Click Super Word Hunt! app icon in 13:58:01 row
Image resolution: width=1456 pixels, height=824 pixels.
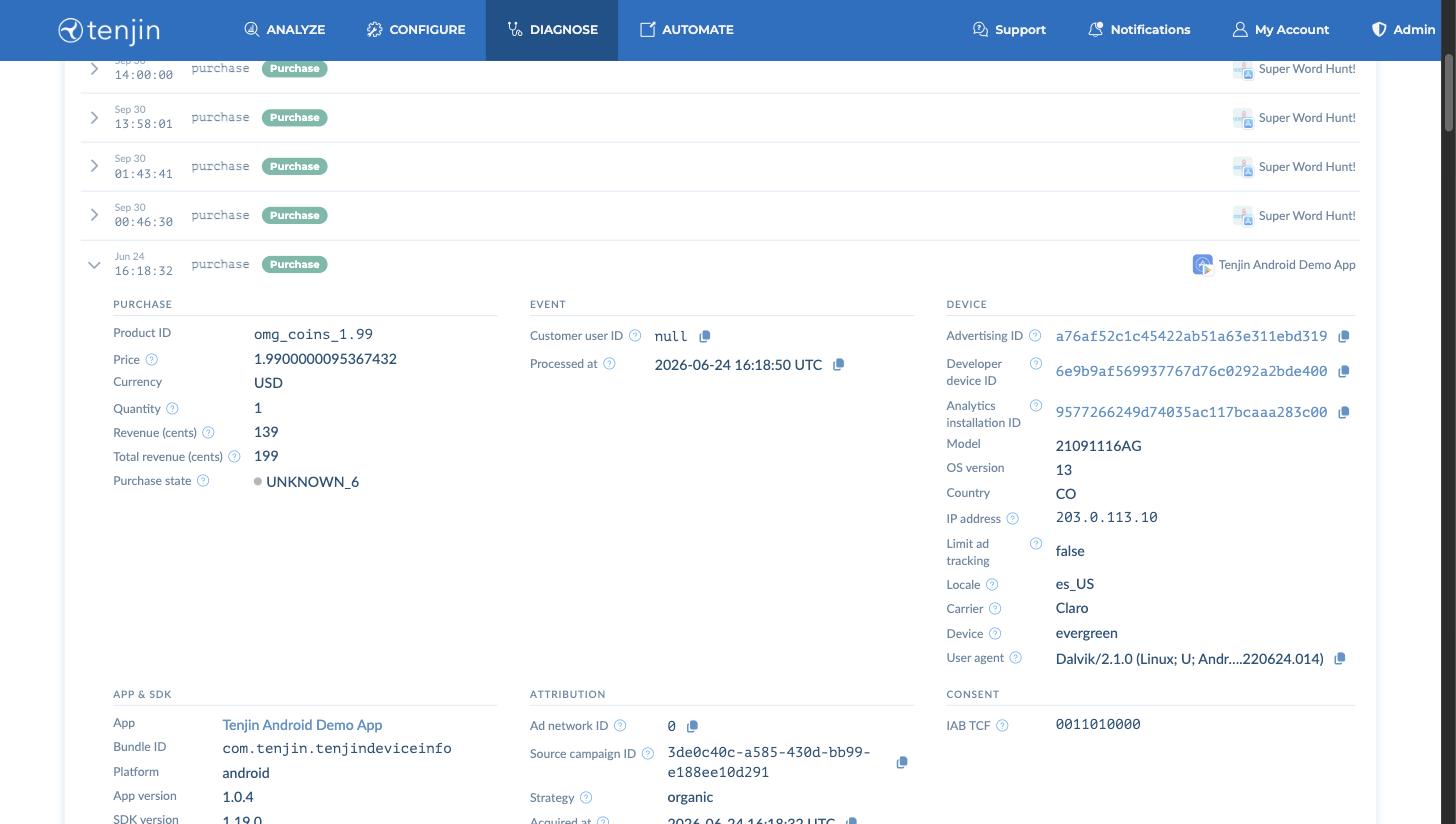(x=1243, y=118)
